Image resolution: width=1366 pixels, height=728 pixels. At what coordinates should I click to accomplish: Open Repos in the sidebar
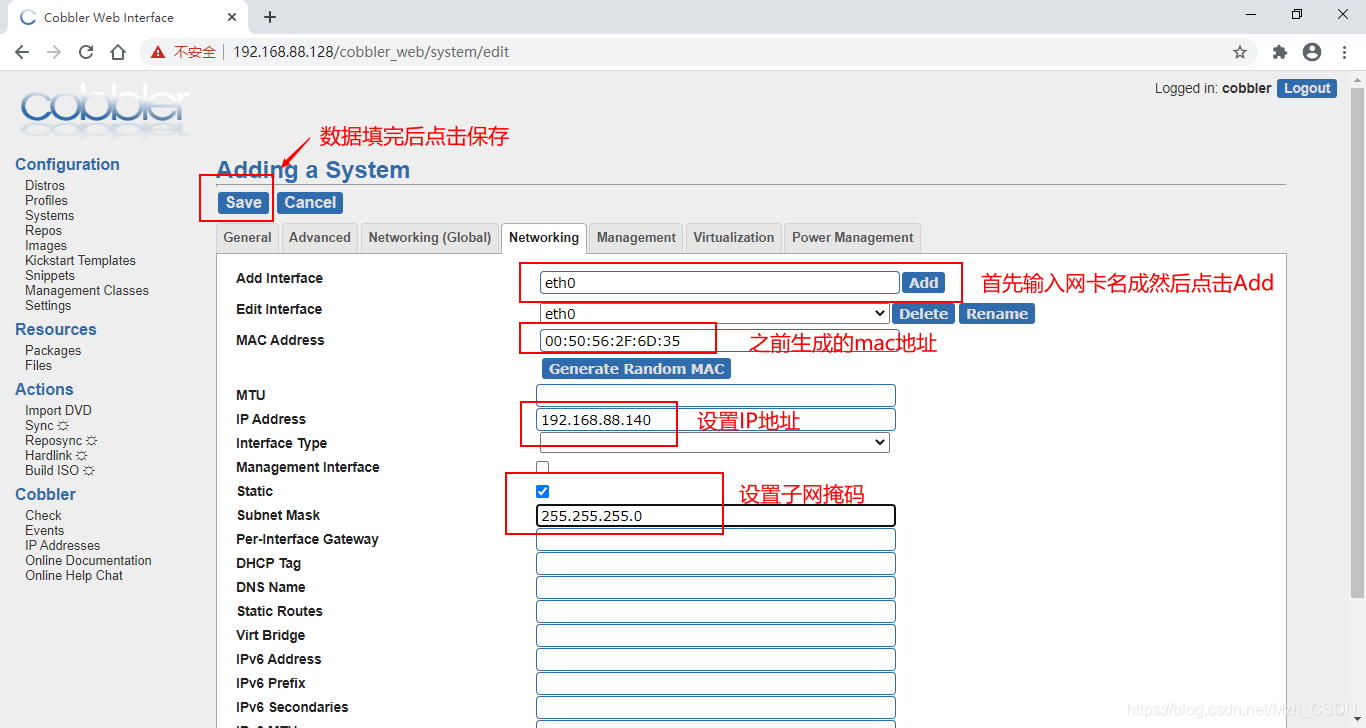(x=43, y=230)
